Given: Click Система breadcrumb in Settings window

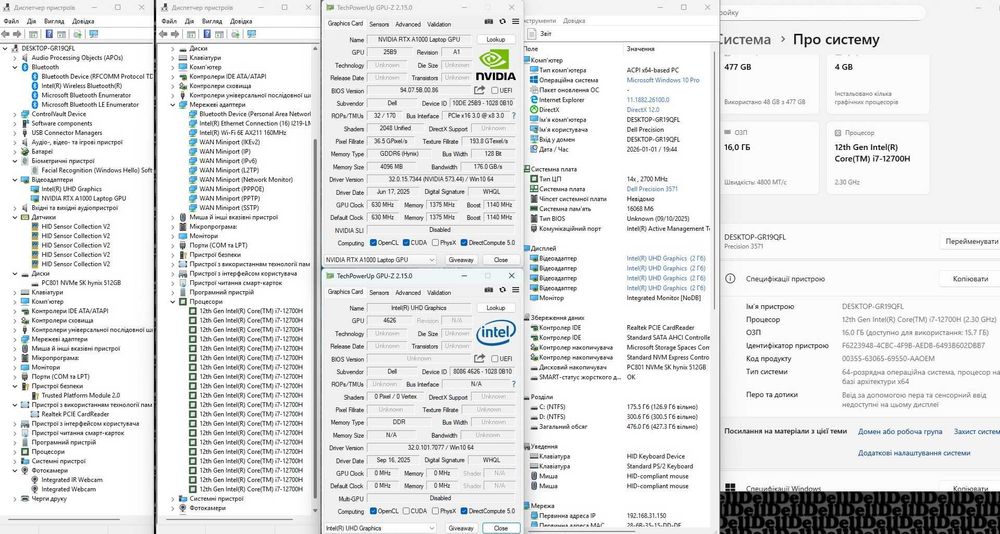Looking at the screenshot, I should pyautogui.click(x=744, y=40).
